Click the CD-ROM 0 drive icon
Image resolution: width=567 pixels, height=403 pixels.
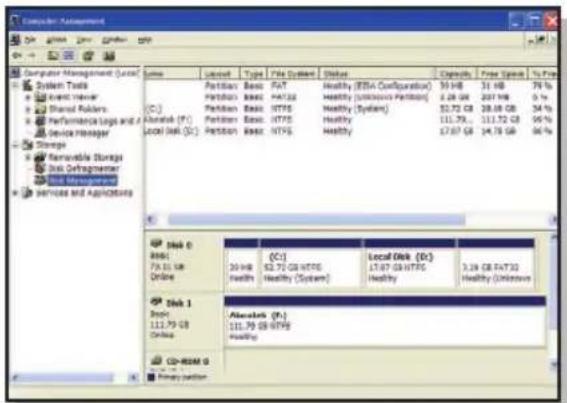(156, 360)
